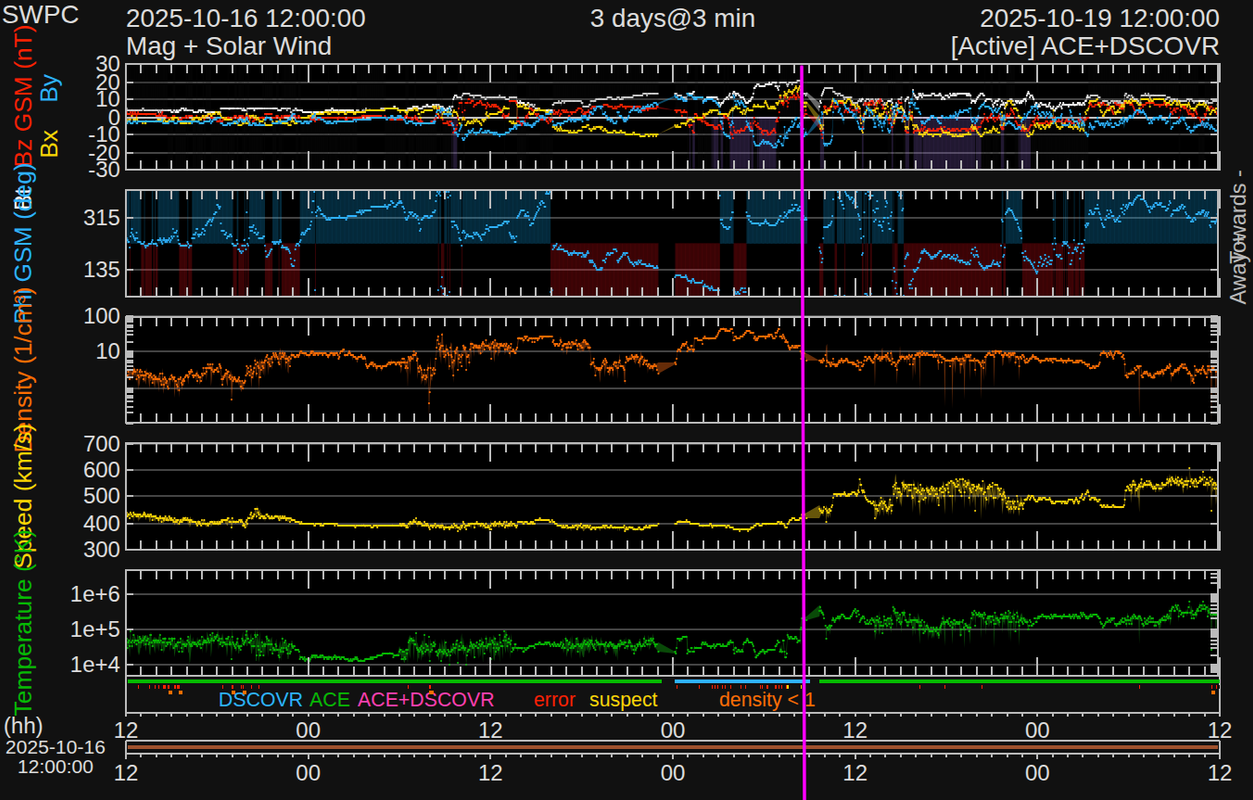Image resolution: width=1253 pixels, height=800 pixels.
Task: Click the blue 'By' axis label
Action: 50,88
